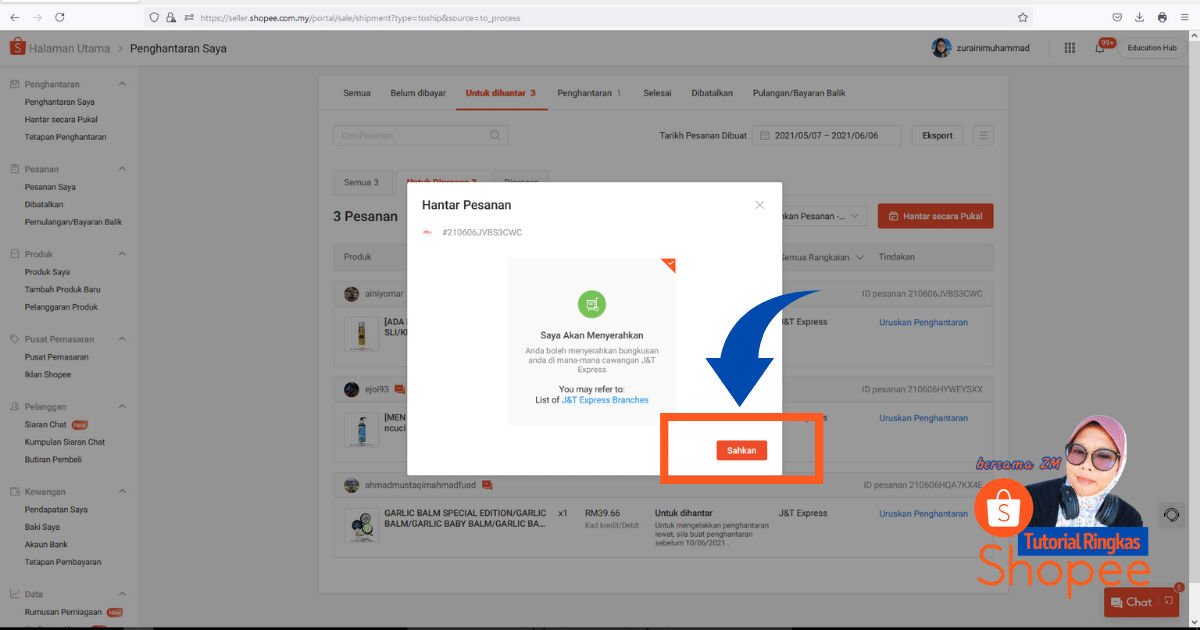Open the J&T Express Branches link
Screen dimensions: 1200x630
pyautogui.click(x=604, y=400)
